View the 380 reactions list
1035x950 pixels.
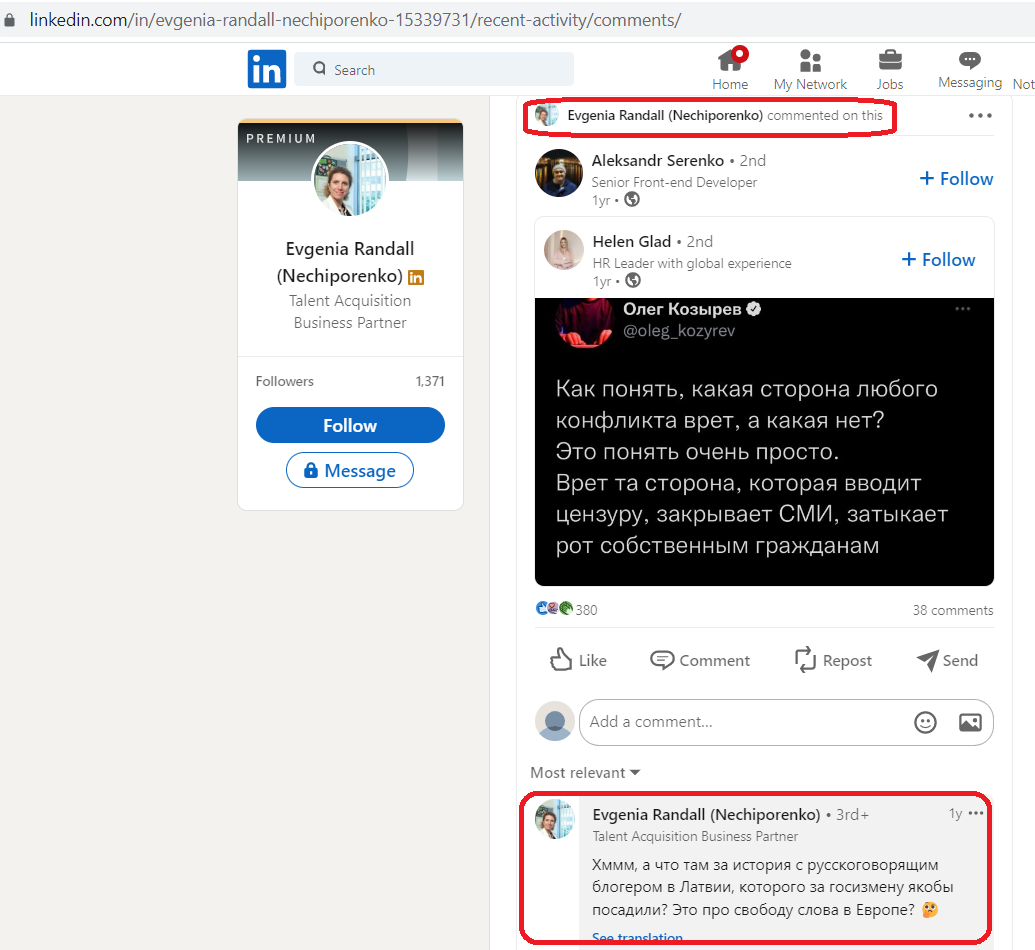click(x=567, y=609)
